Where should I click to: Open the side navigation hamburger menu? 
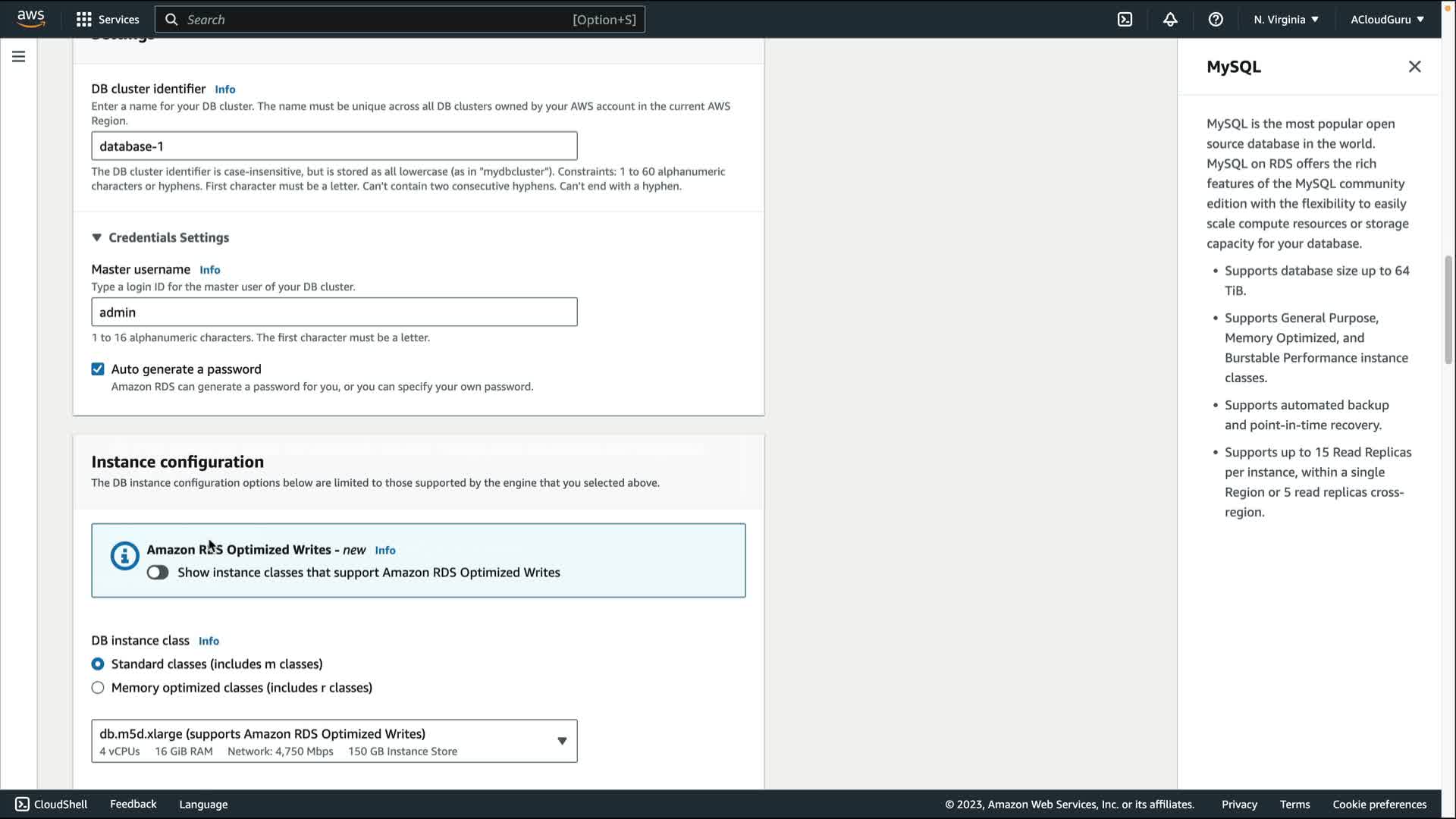pyautogui.click(x=18, y=57)
